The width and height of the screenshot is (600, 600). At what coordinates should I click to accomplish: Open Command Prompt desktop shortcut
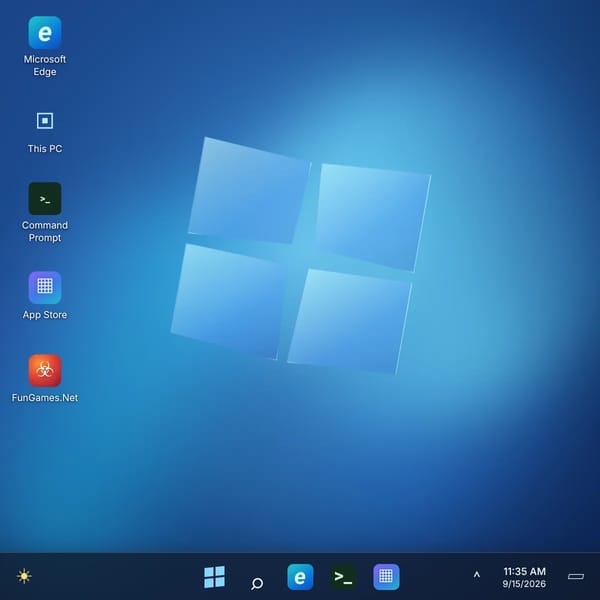click(45, 199)
